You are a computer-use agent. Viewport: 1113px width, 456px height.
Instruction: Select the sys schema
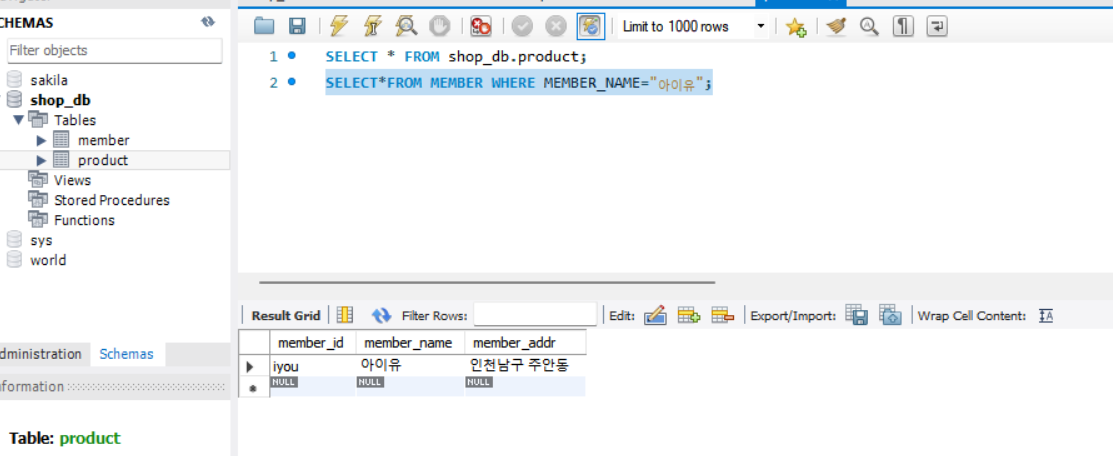pos(41,240)
